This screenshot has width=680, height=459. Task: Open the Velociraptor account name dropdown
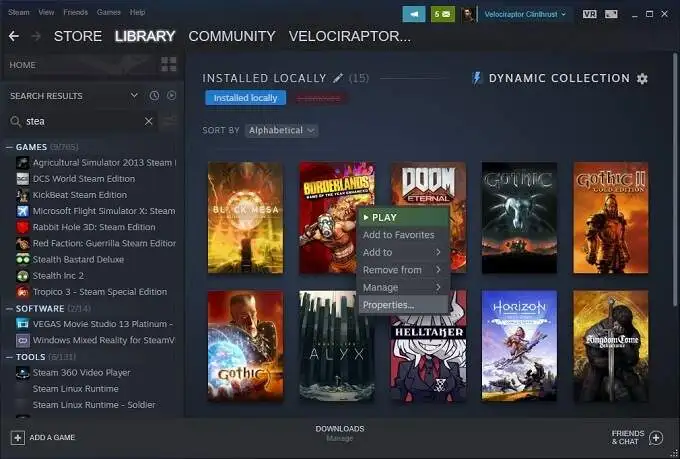coord(525,14)
